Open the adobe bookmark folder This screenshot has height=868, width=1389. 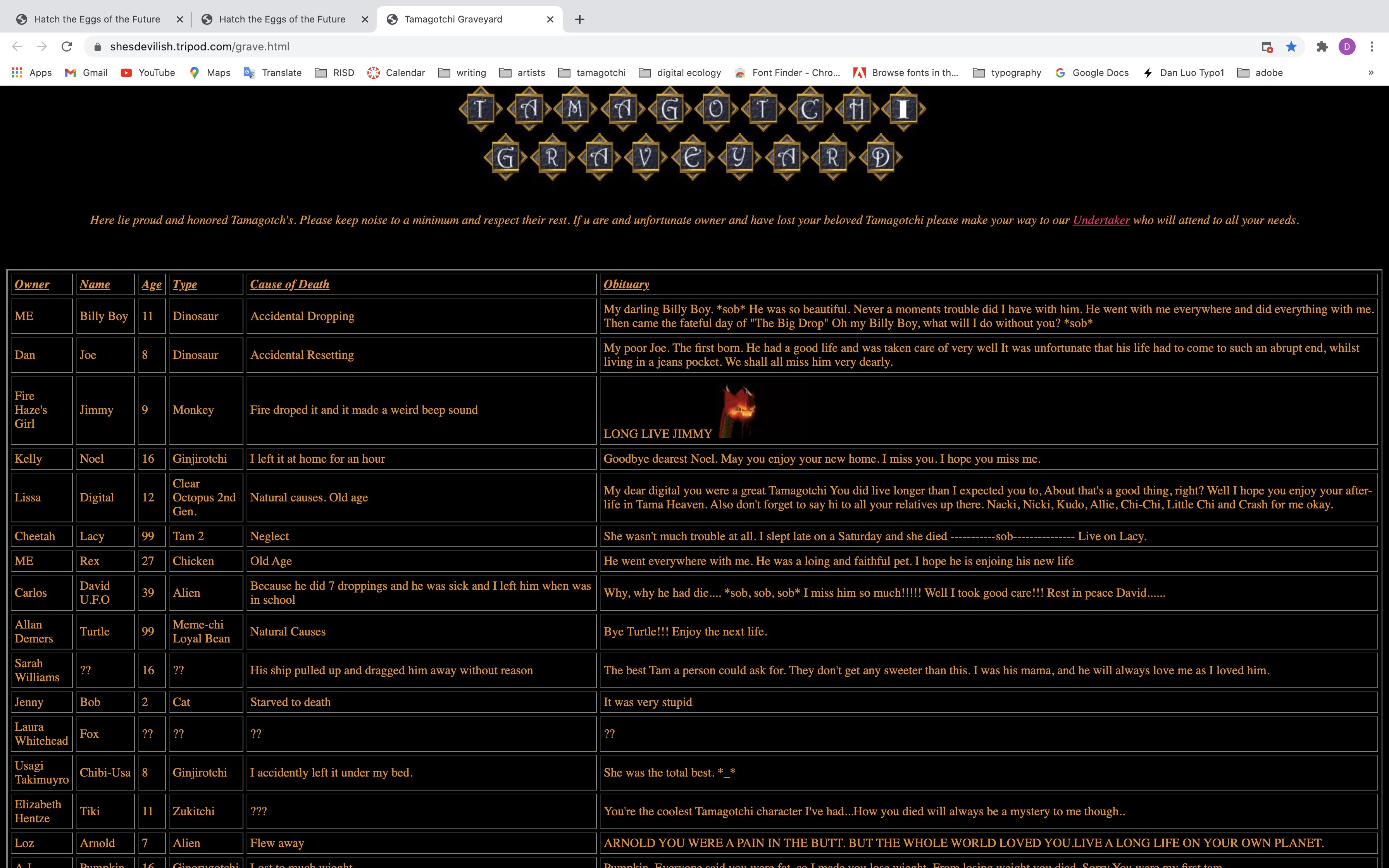pos(1260,73)
